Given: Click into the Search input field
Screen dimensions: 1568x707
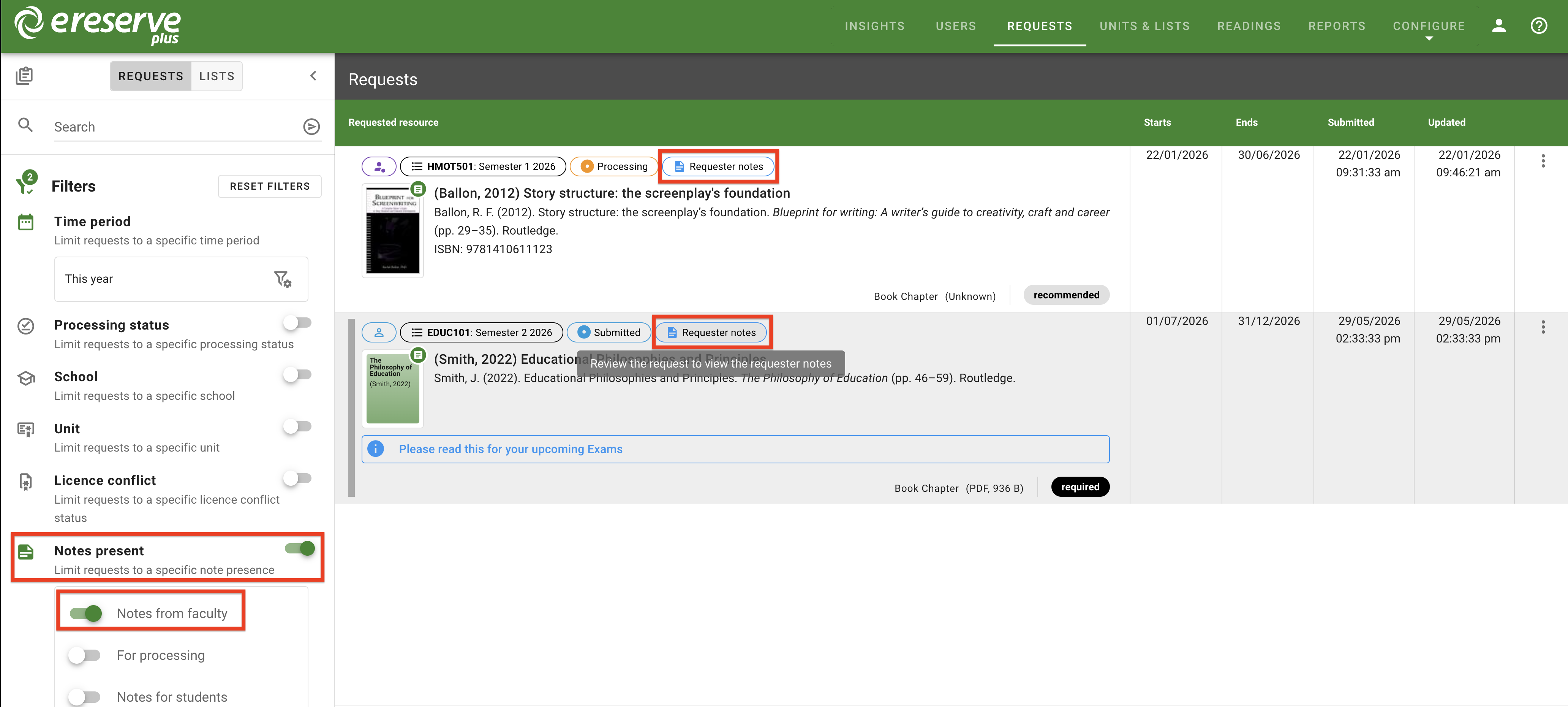Looking at the screenshot, I should click(177, 127).
